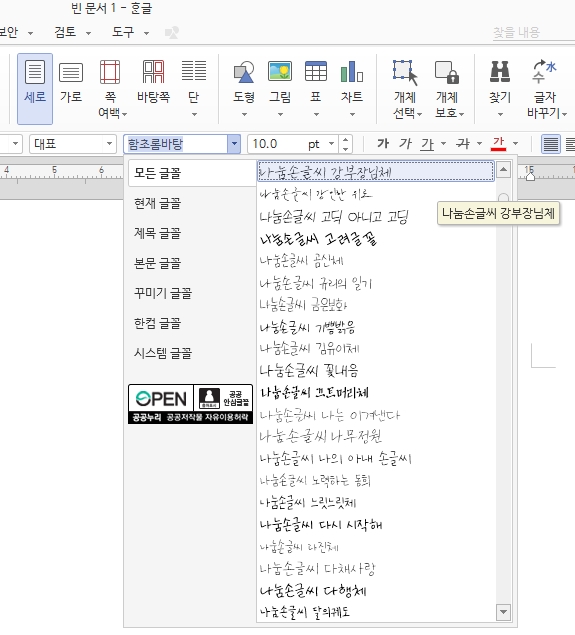Click the 개체 선택 object select tool
Image resolution: width=575 pixels, height=635 pixels.
[x=406, y=89]
